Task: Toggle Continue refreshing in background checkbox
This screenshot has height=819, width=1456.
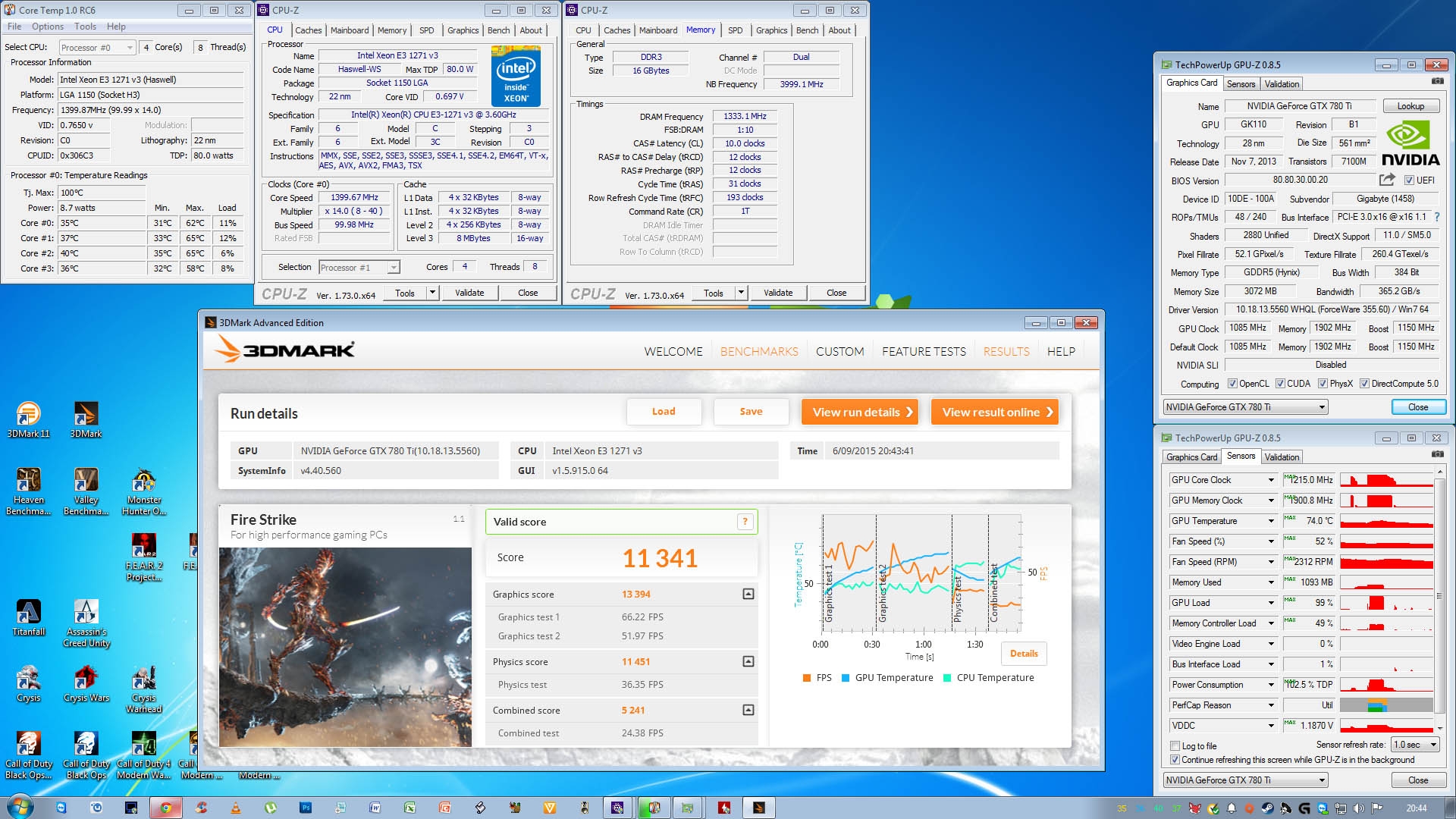Action: click(1175, 760)
